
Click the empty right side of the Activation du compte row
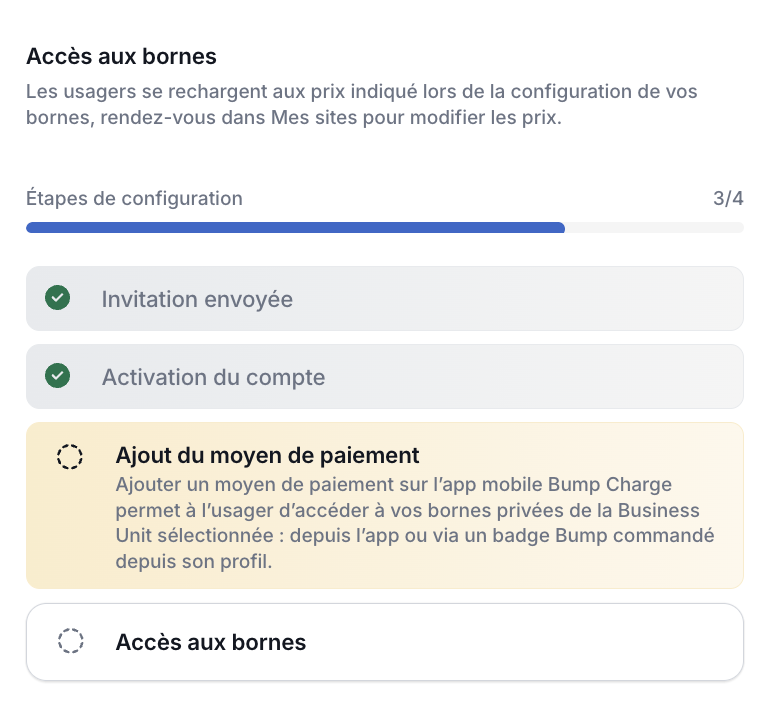600,378
